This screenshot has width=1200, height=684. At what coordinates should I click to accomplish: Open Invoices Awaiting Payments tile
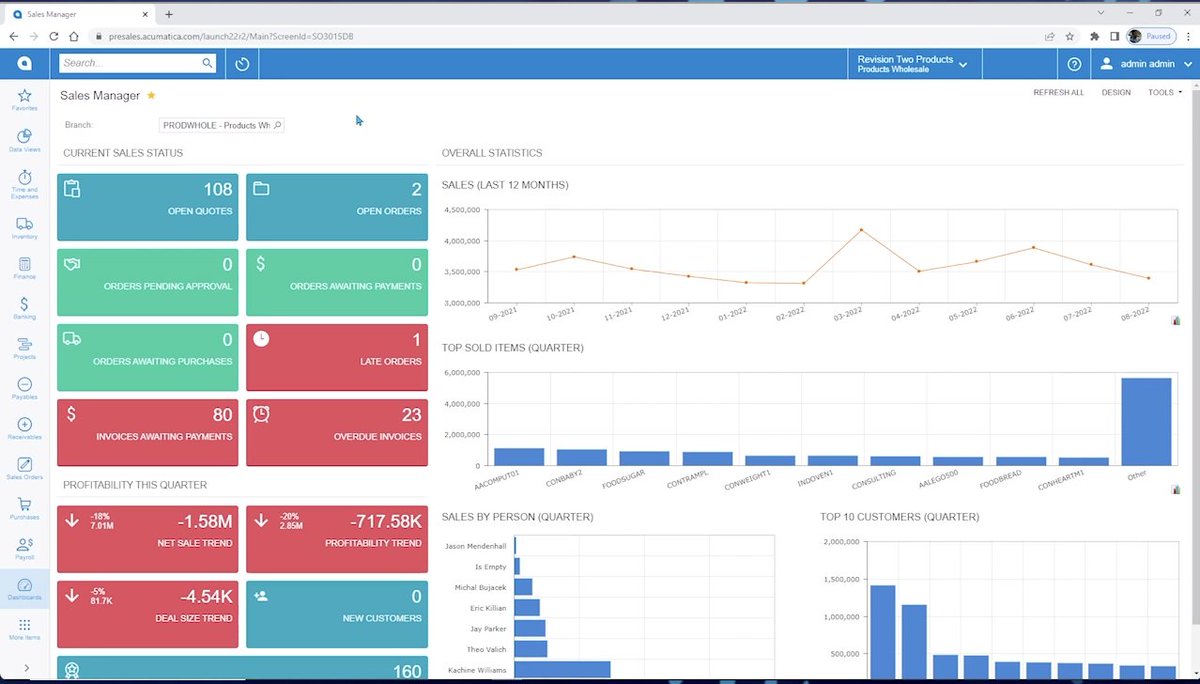(148, 432)
